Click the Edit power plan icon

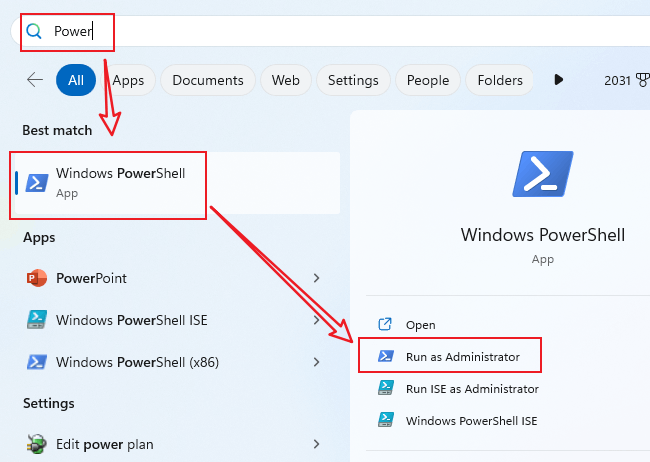pos(37,444)
